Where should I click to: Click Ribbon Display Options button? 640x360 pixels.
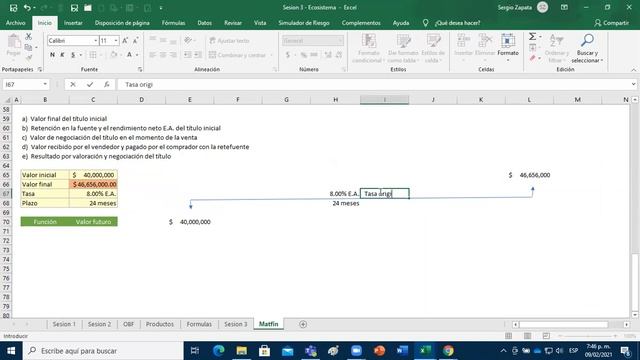(564, 7)
